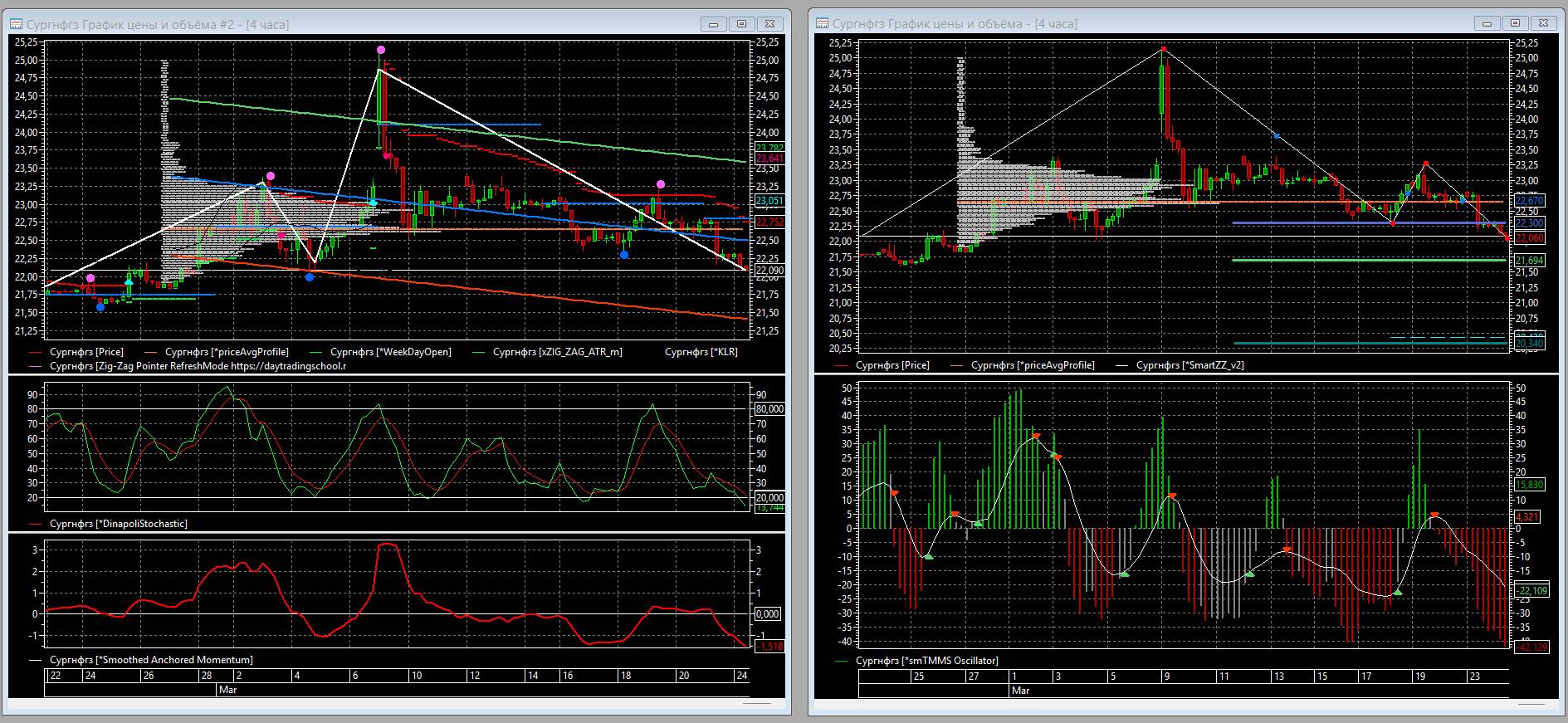Click the smTMMS Oscillator legend label
Image resolution: width=1568 pixels, height=723 pixels.
[x=926, y=661]
